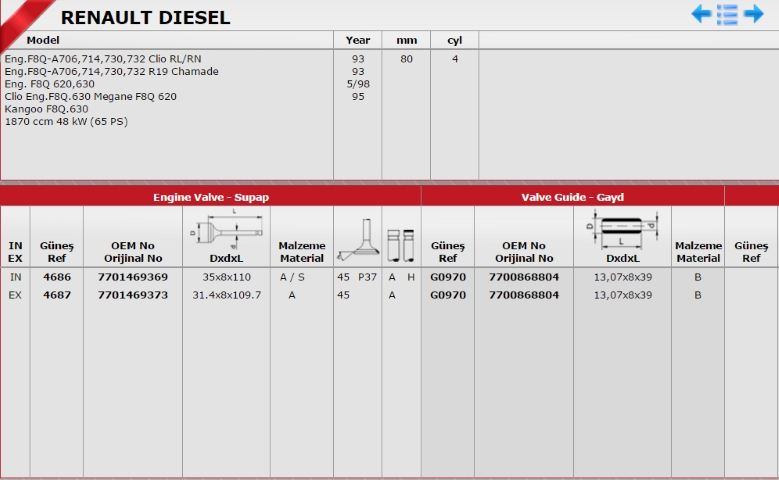Image resolution: width=779 pixels, height=480 pixels.
Task: Click engine valve Malzeme Material header
Action: 302,252
